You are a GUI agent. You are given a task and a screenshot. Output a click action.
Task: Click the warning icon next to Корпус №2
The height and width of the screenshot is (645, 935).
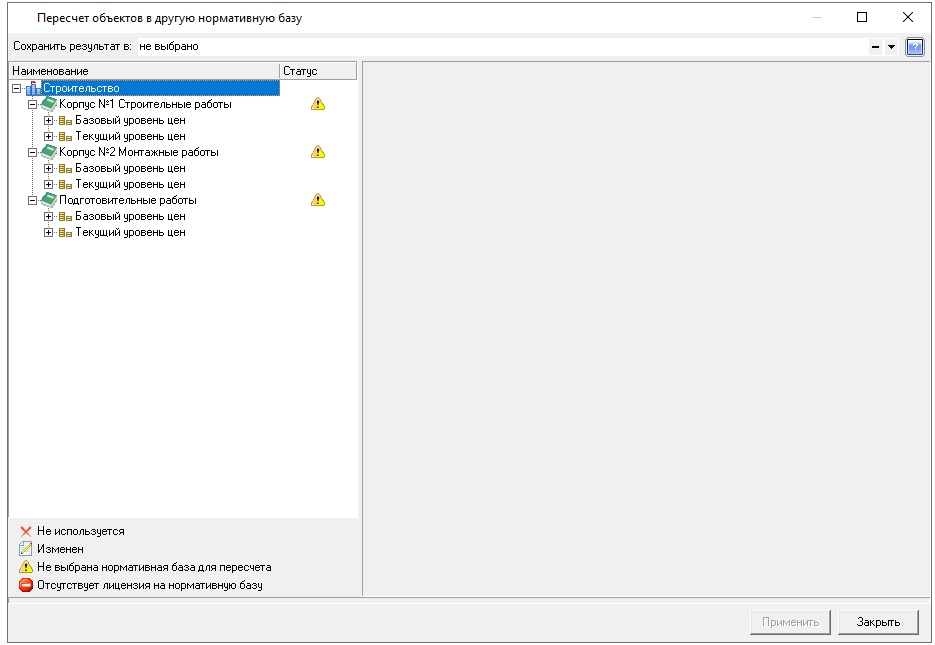point(318,152)
